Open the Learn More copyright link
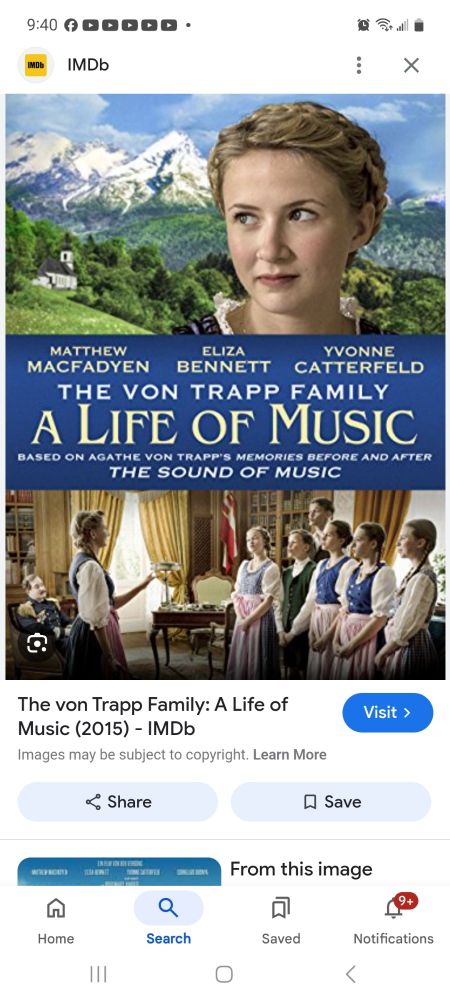The height and width of the screenshot is (1000, 450). pos(289,755)
